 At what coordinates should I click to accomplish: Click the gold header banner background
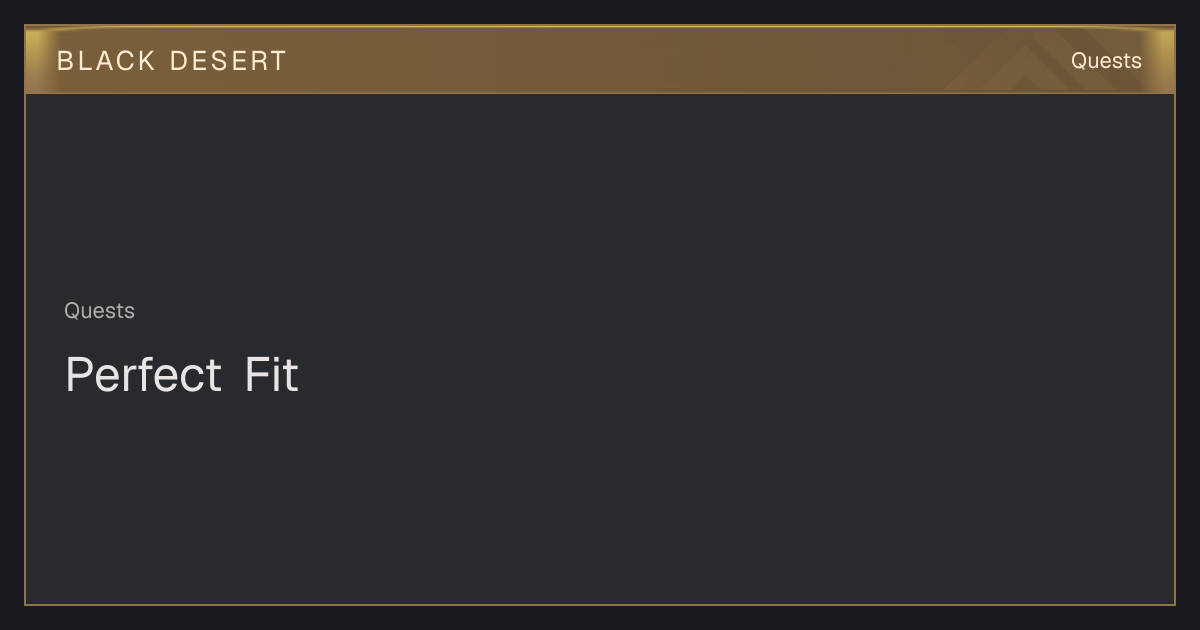pyautogui.click(x=600, y=60)
